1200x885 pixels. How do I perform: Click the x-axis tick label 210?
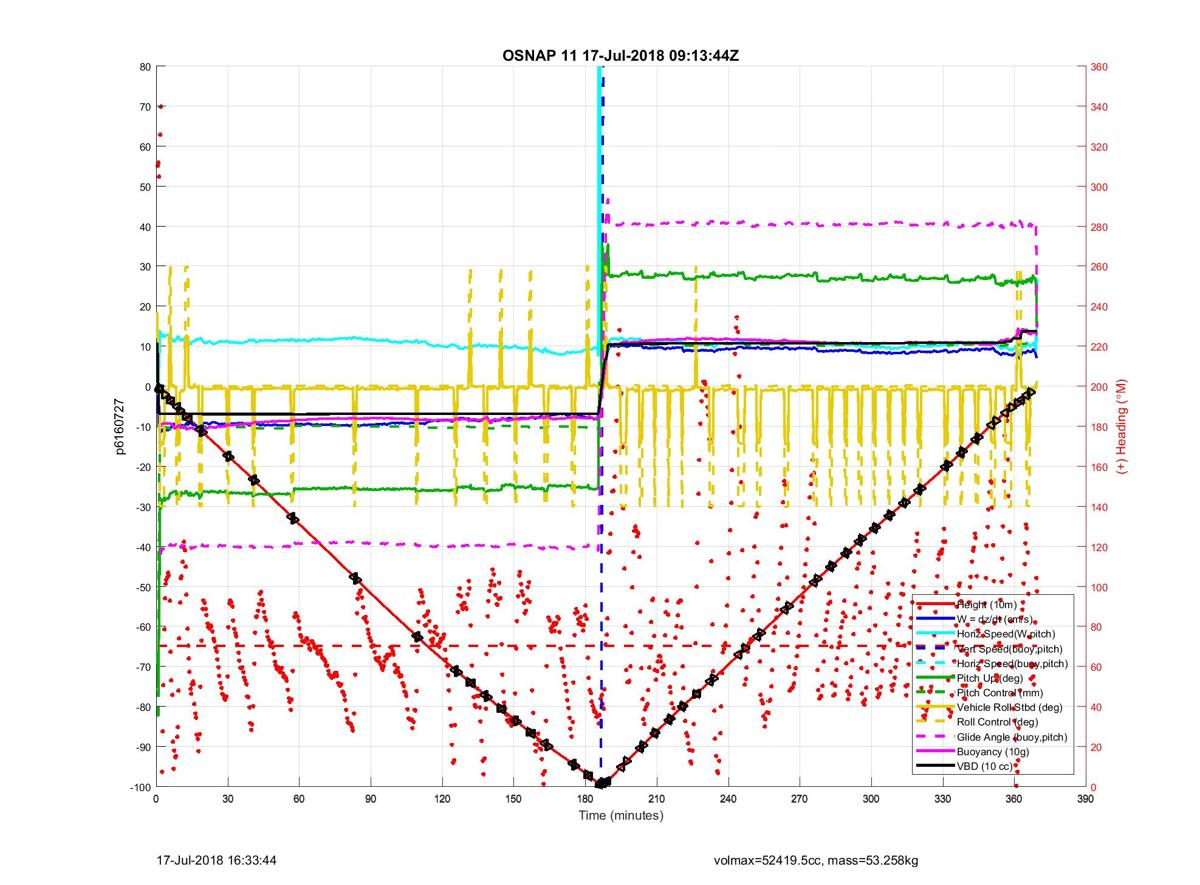click(656, 800)
